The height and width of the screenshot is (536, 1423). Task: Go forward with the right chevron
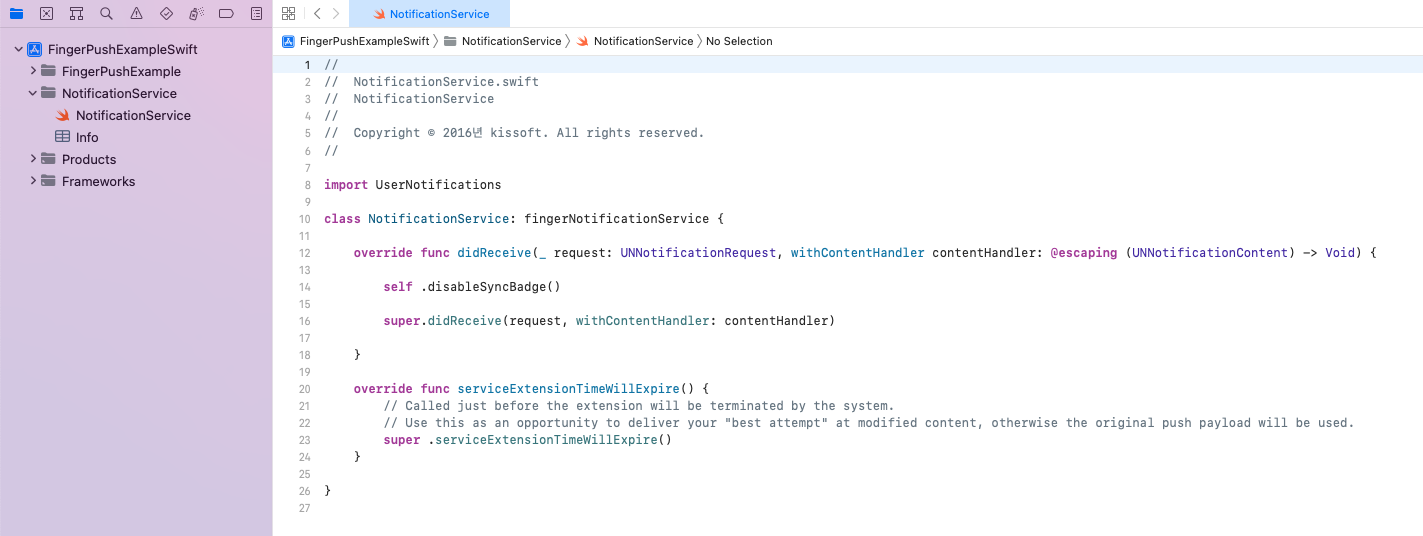336,14
